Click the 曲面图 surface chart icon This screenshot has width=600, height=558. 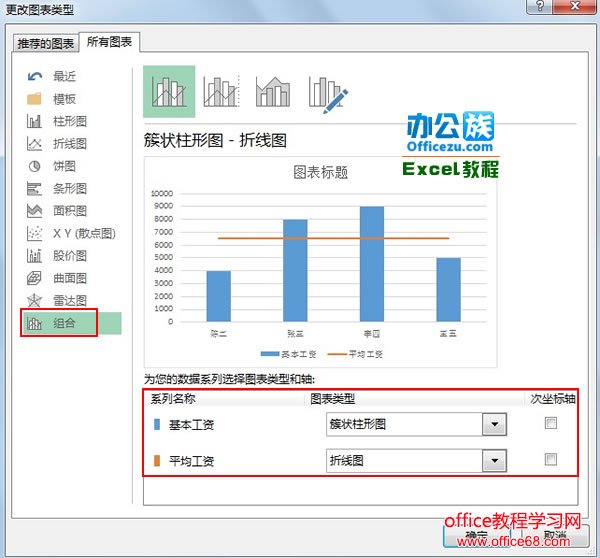point(34,278)
